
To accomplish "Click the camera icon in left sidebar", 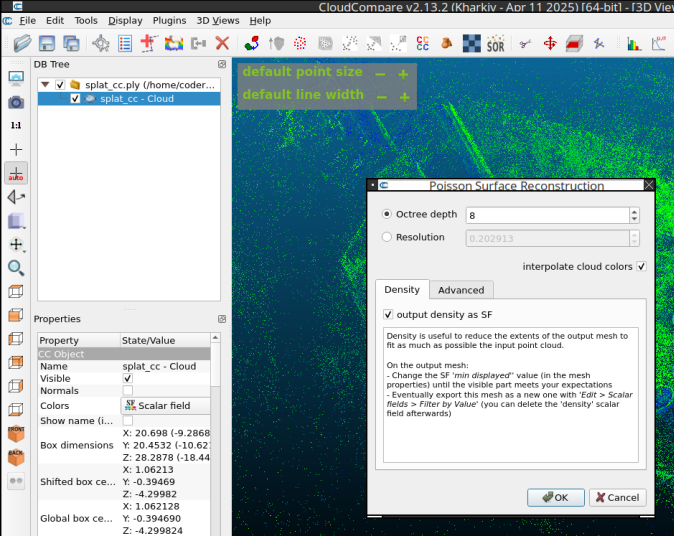I will point(16,102).
